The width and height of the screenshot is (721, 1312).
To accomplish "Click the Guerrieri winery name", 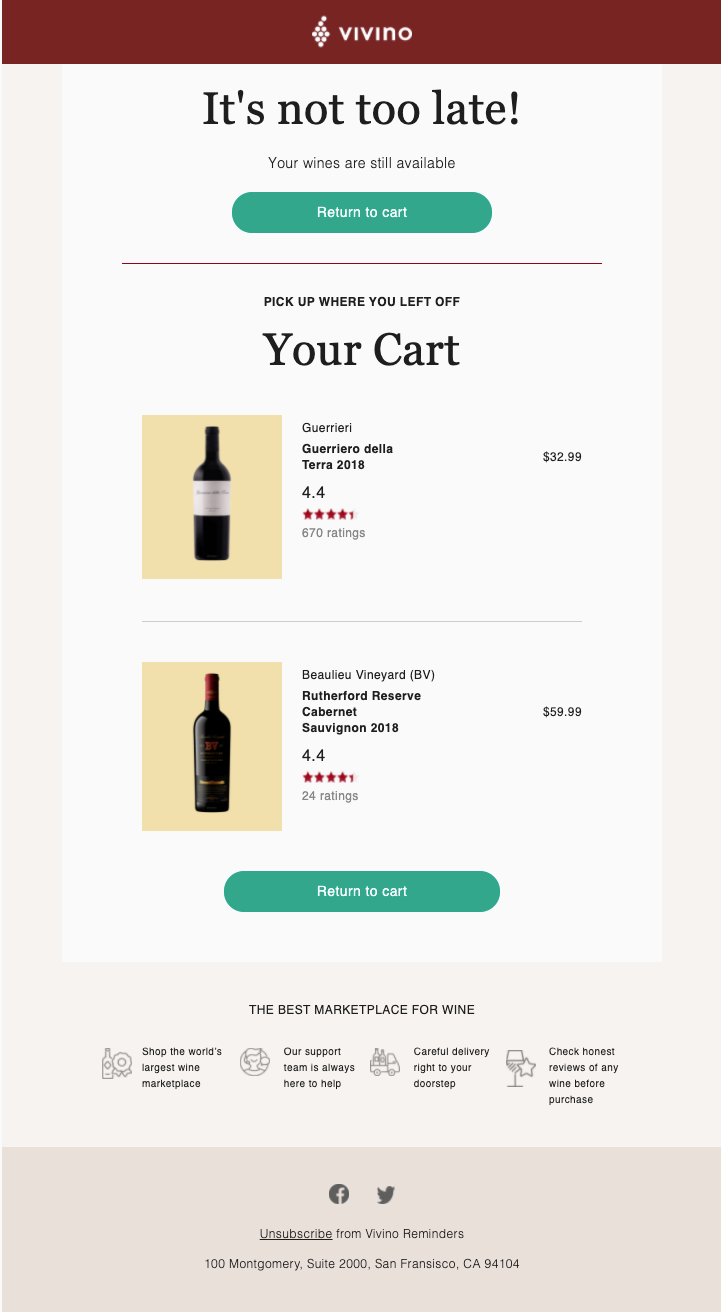I will (x=327, y=428).
